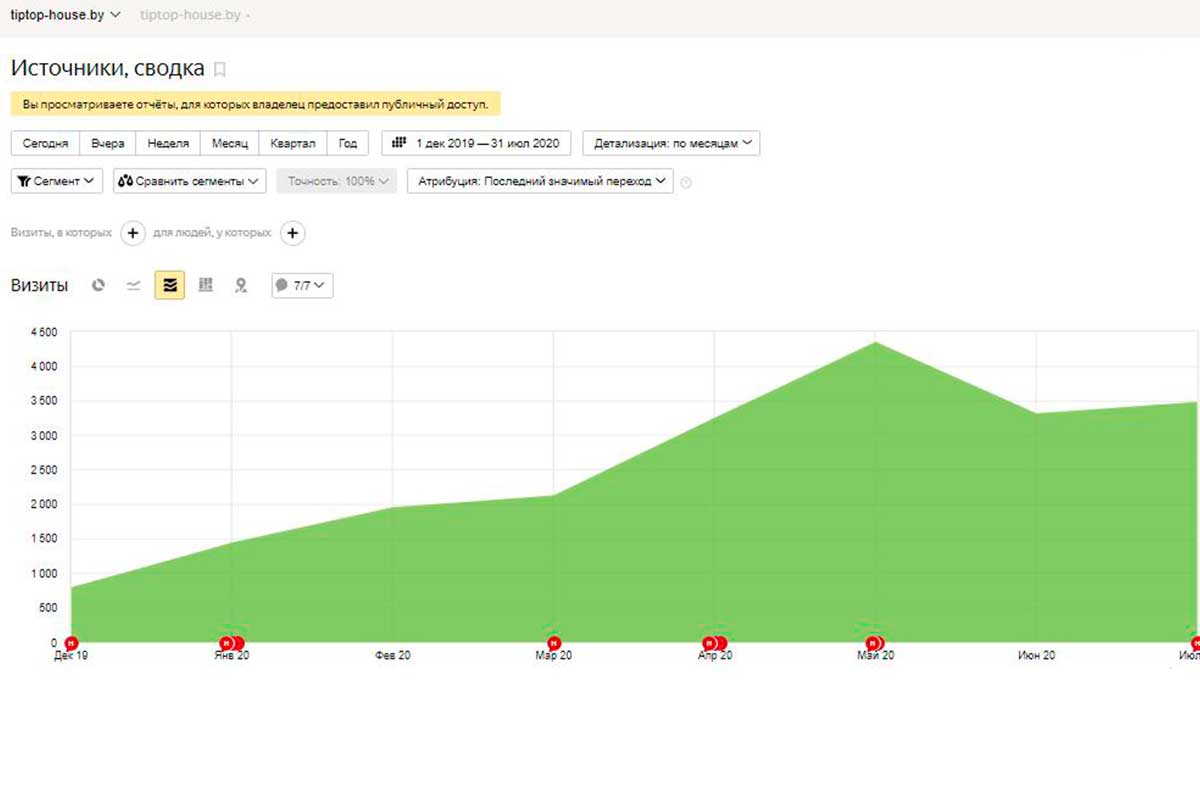Expand the Сегмент dropdown
This screenshot has width=1200, height=800.
[x=57, y=181]
